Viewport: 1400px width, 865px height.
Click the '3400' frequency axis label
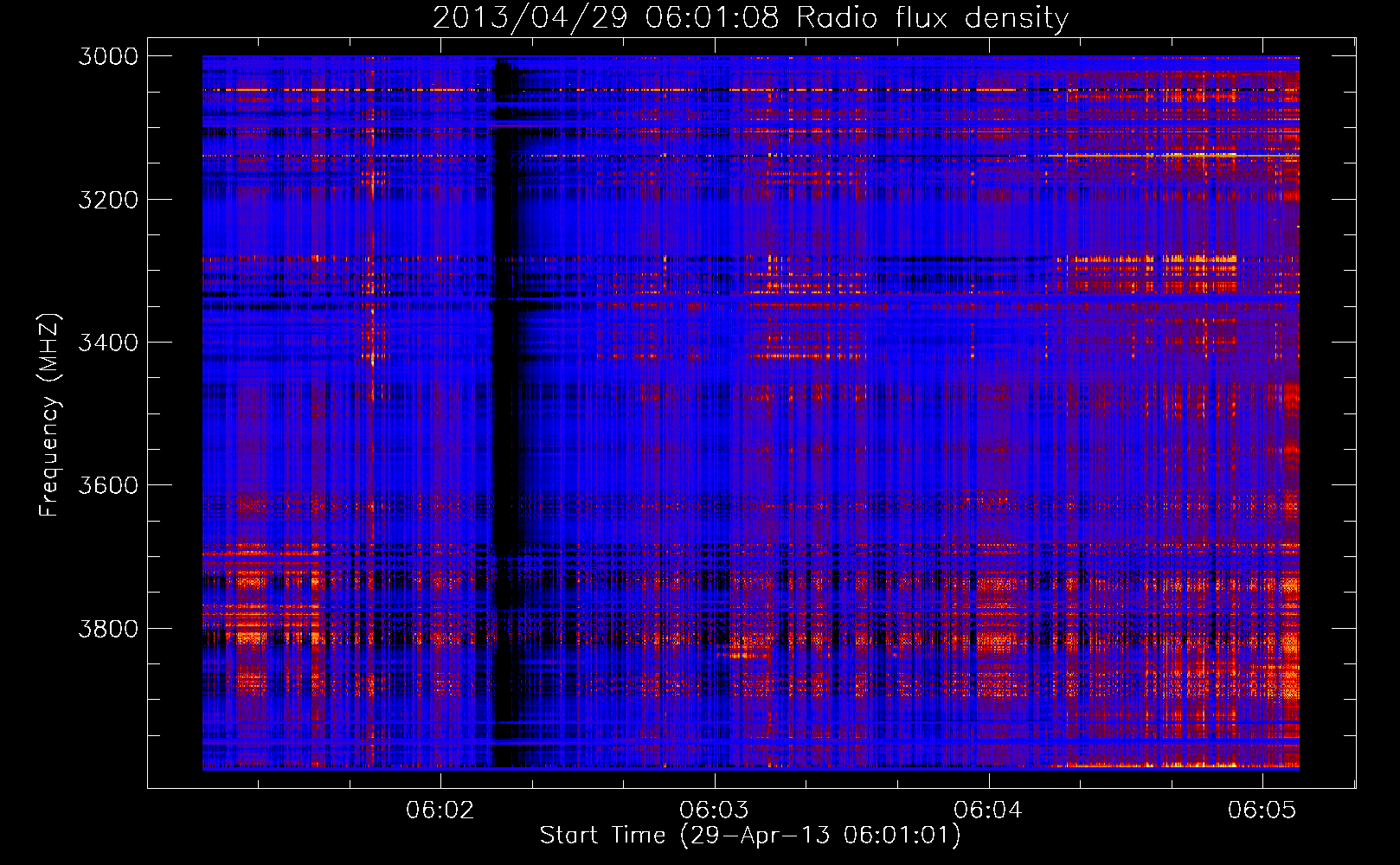pyautogui.click(x=108, y=343)
